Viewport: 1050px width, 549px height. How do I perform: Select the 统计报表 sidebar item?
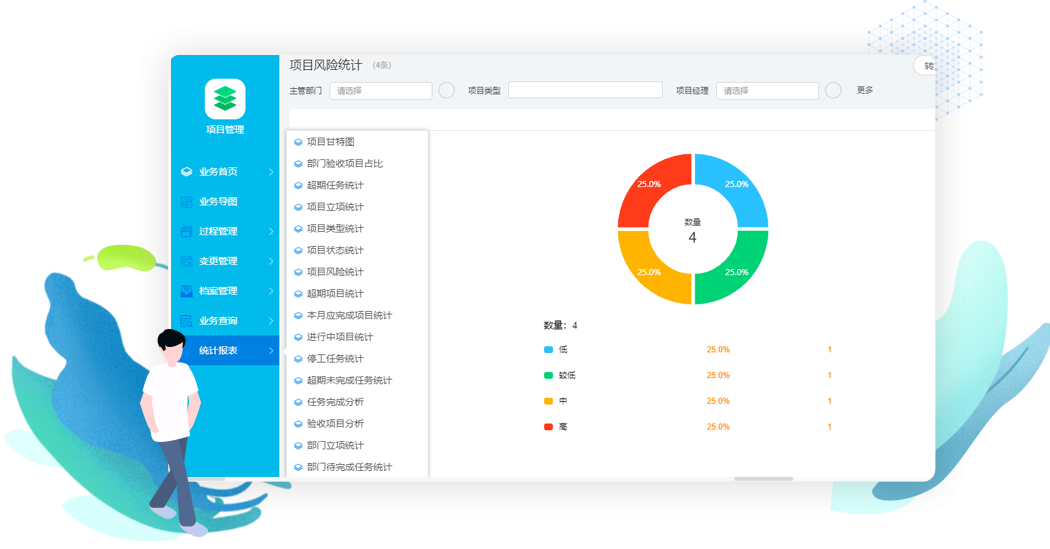click(218, 351)
